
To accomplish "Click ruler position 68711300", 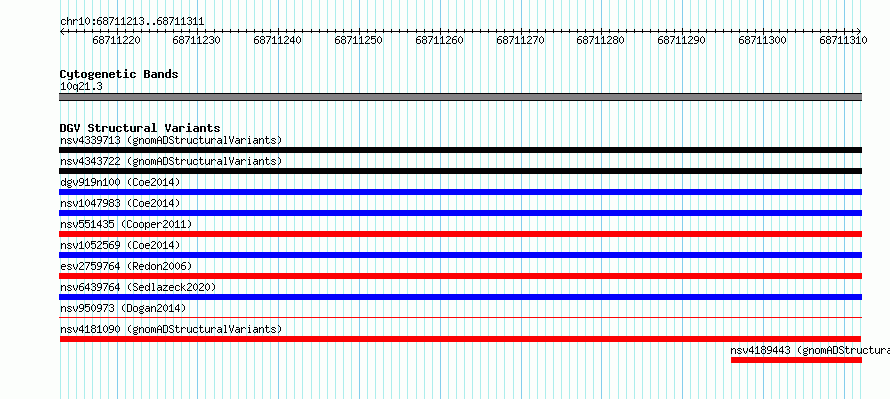I will coord(763,40).
